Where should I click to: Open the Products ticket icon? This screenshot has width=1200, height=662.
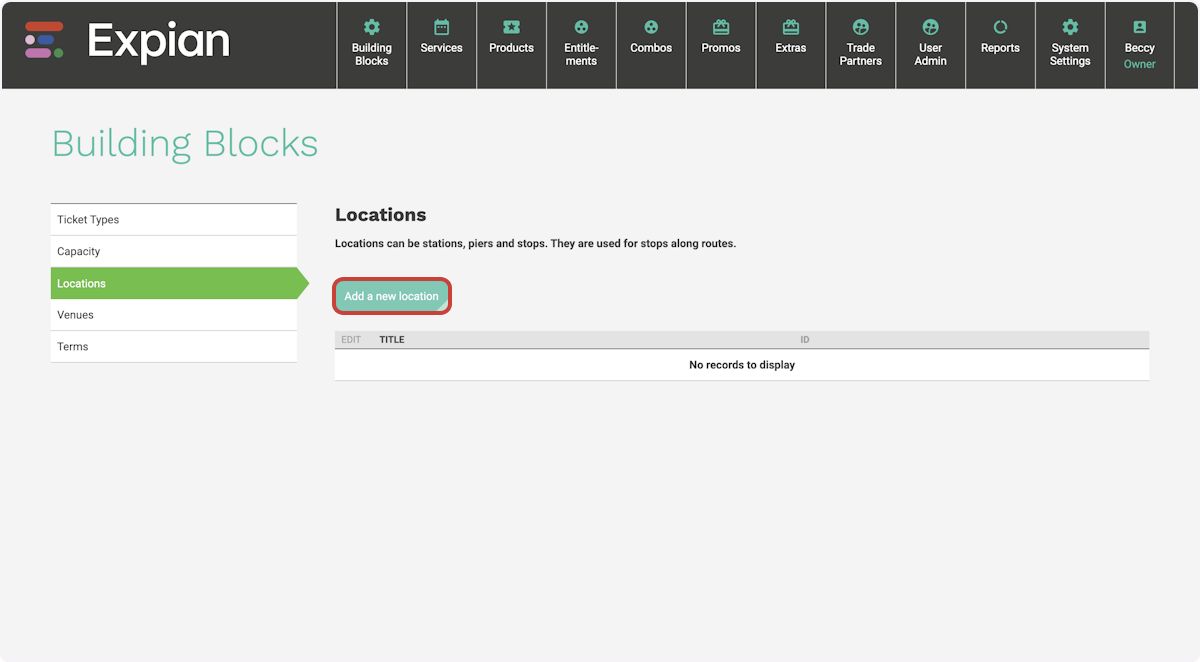pos(511,27)
